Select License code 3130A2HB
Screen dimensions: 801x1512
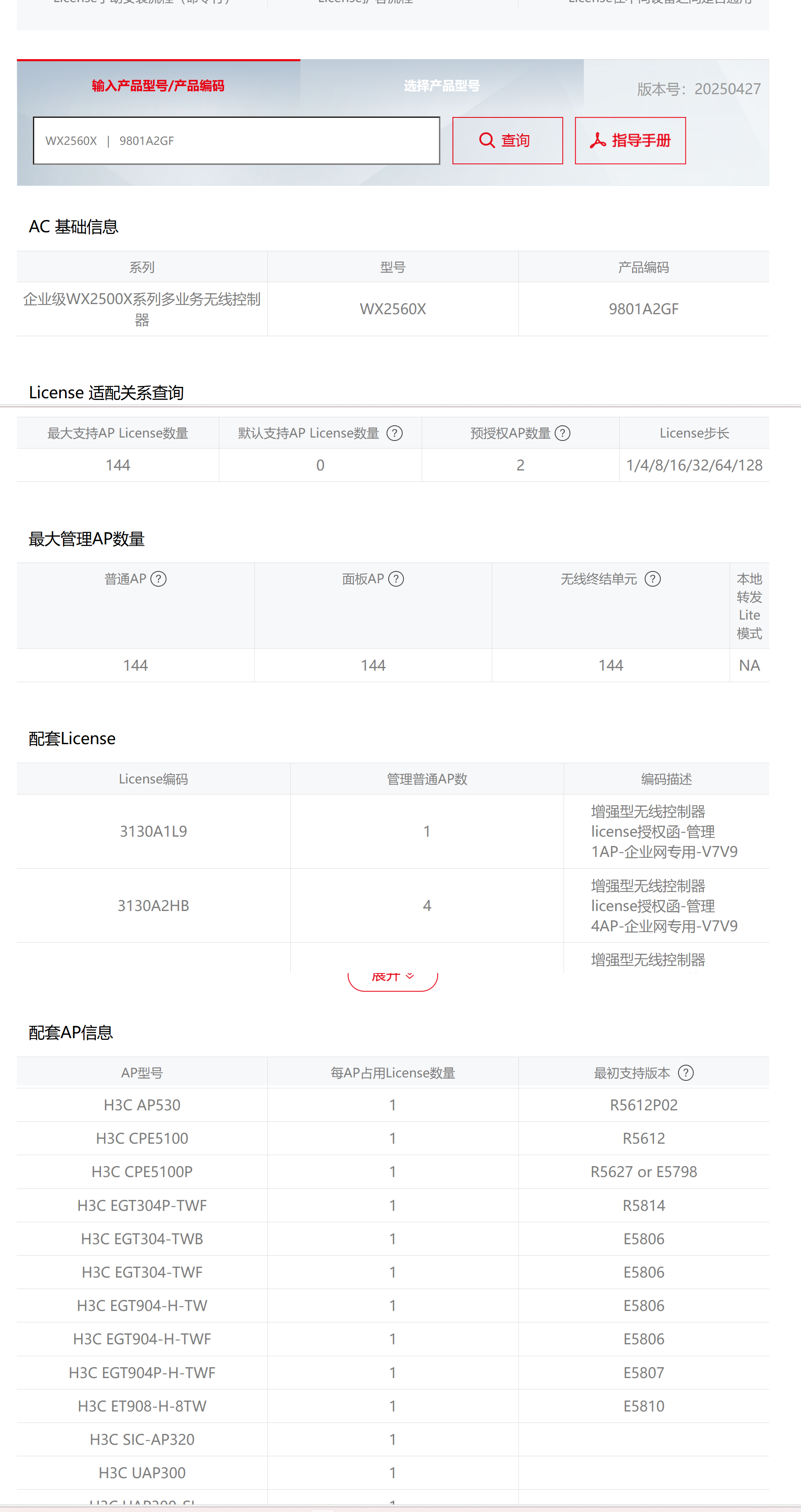pyautogui.click(x=153, y=906)
